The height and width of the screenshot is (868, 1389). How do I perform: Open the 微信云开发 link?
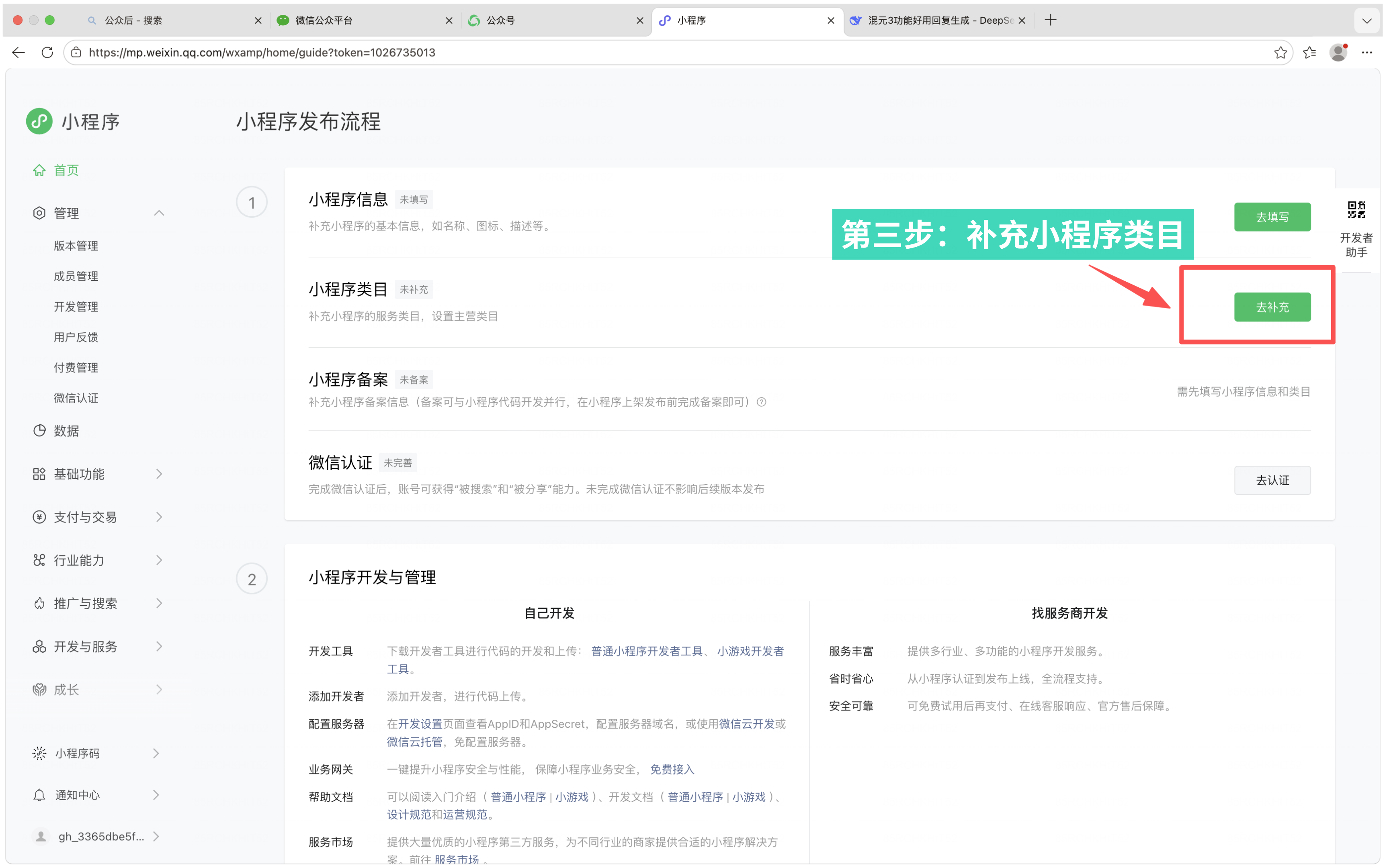click(x=746, y=724)
